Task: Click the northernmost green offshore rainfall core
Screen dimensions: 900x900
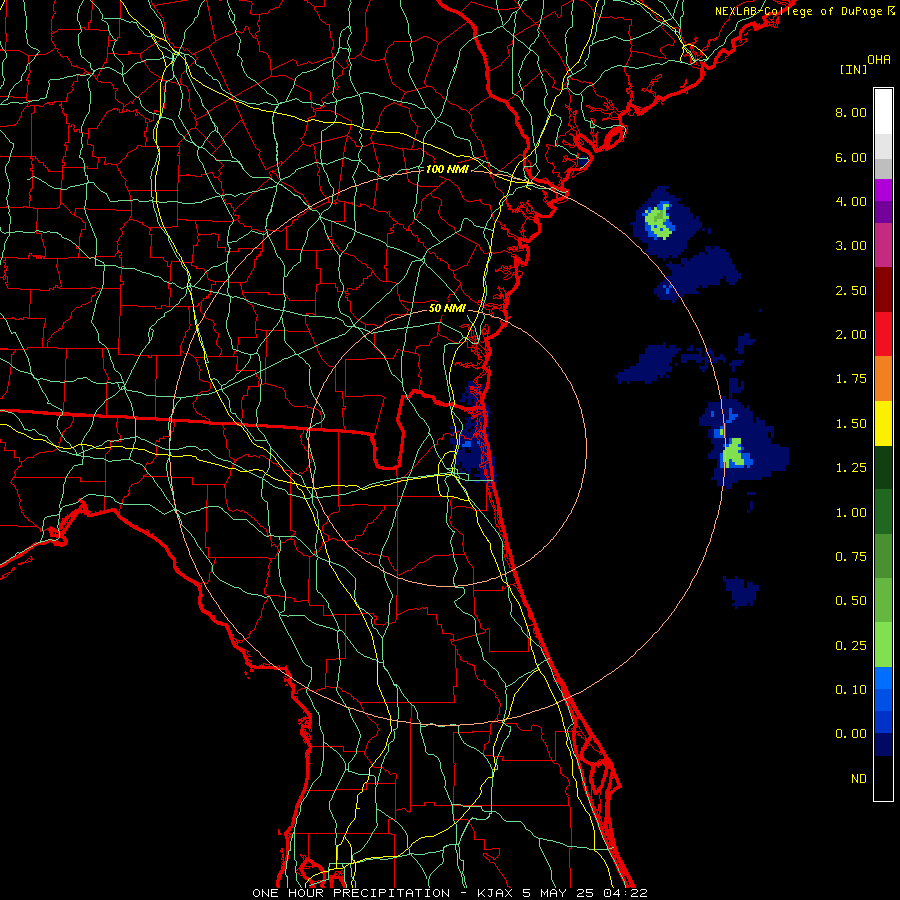Action: (658, 221)
